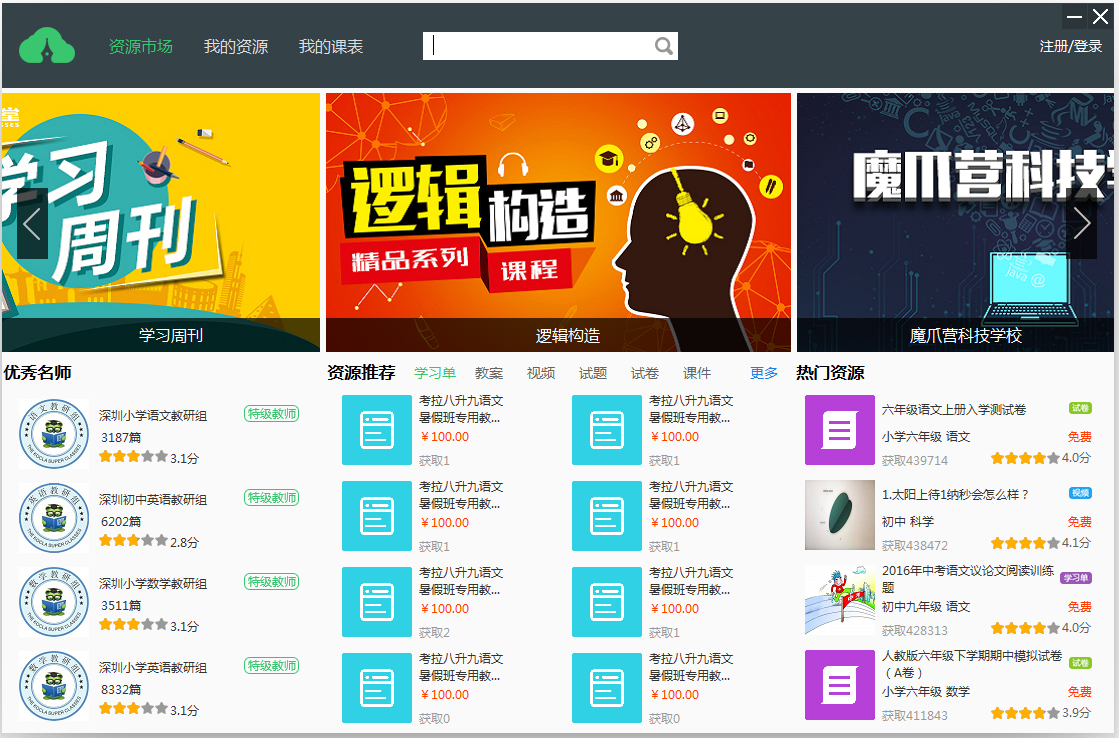The height and width of the screenshot is (738, 1119).
Task: Click 注册/登录 to sign in
Action: pyautogui.click(x=1070, y=47)
